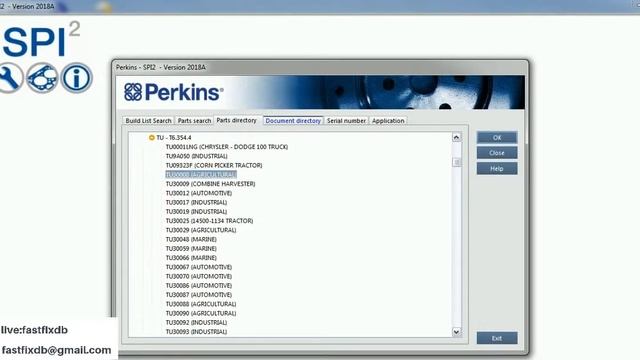Screen dimensions: 640x360
Task: Open the Build List Search tab
Action: [148, 121]
